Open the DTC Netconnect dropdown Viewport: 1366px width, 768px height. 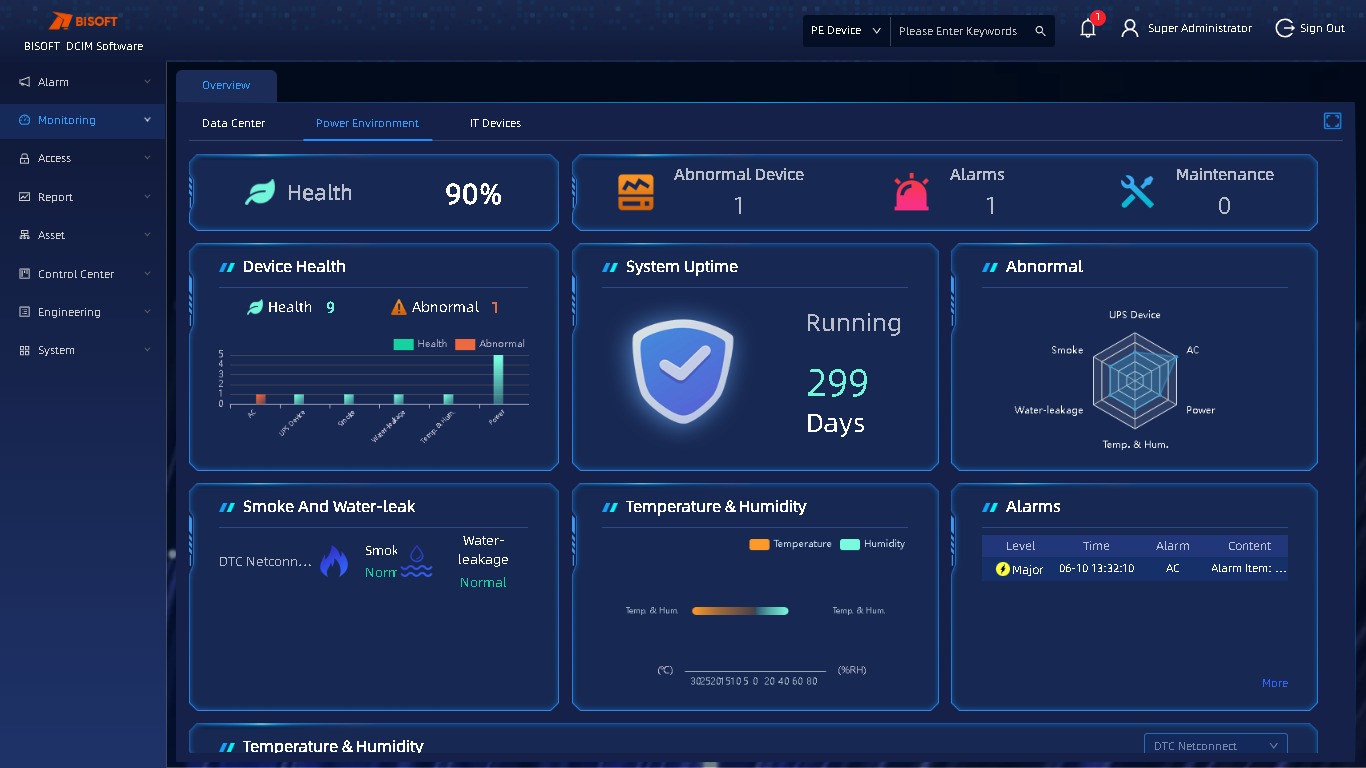click(x=1215, y=746)
